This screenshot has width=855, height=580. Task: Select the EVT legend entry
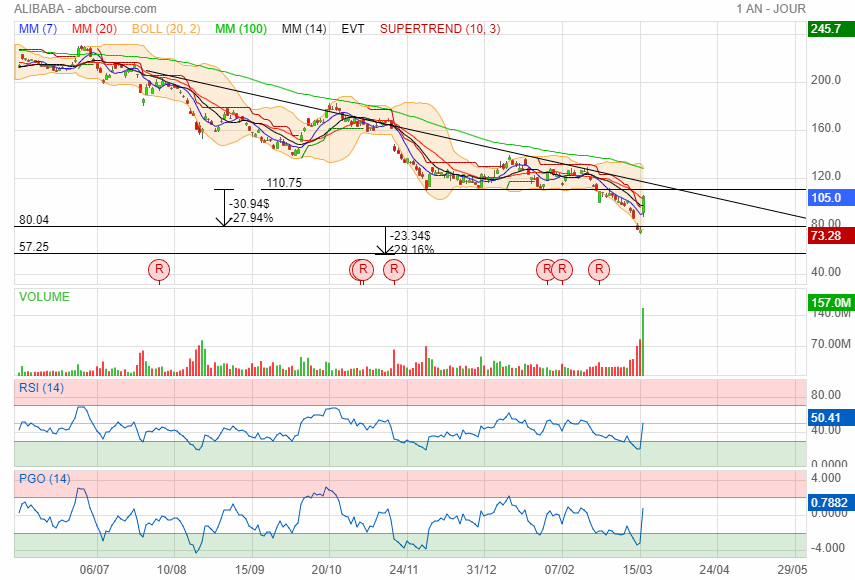[x=353, y=29]
